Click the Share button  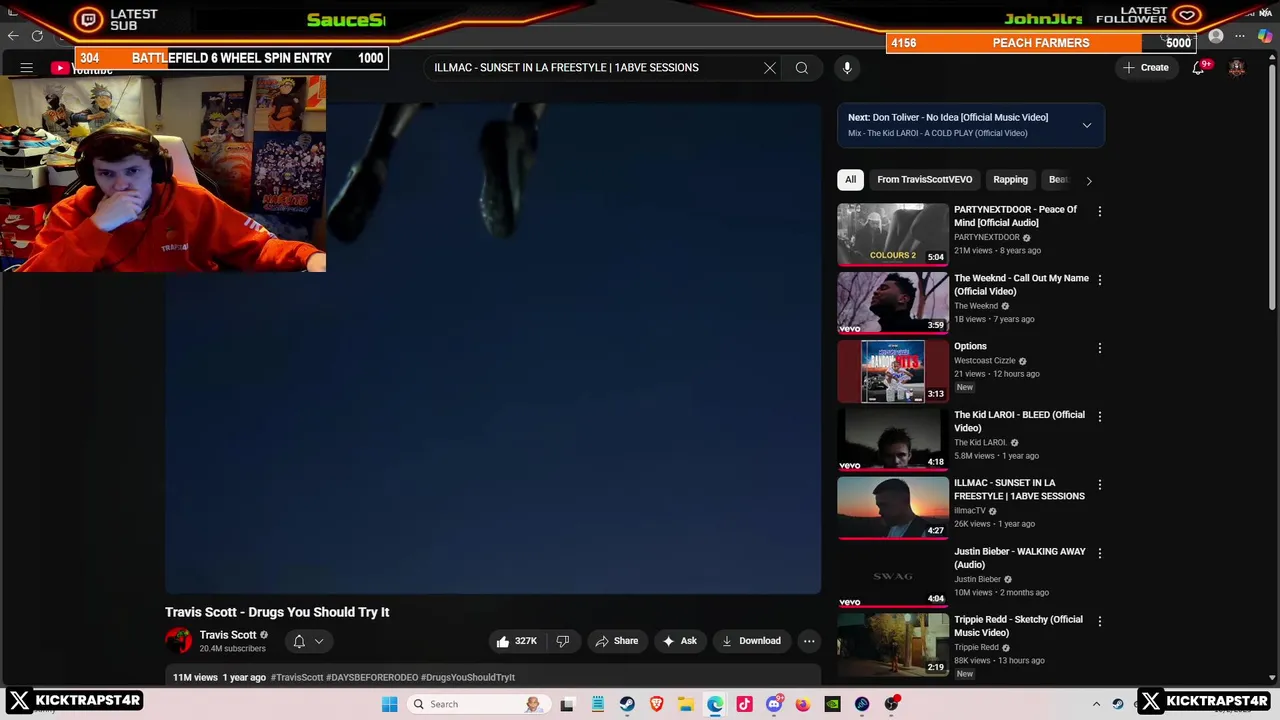[x=616, y=641]
